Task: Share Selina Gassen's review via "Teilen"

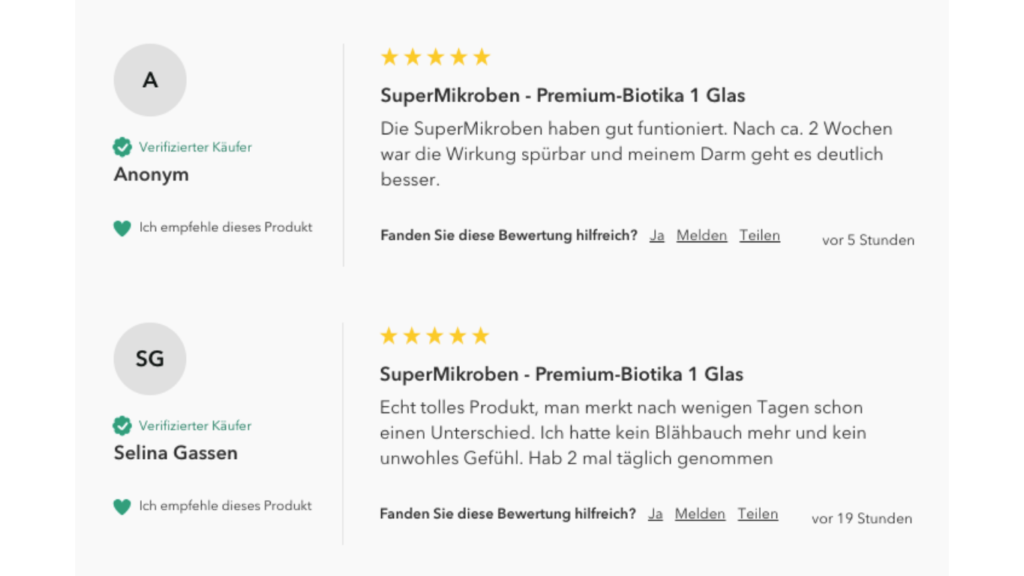Action: (x=758, y=514)
